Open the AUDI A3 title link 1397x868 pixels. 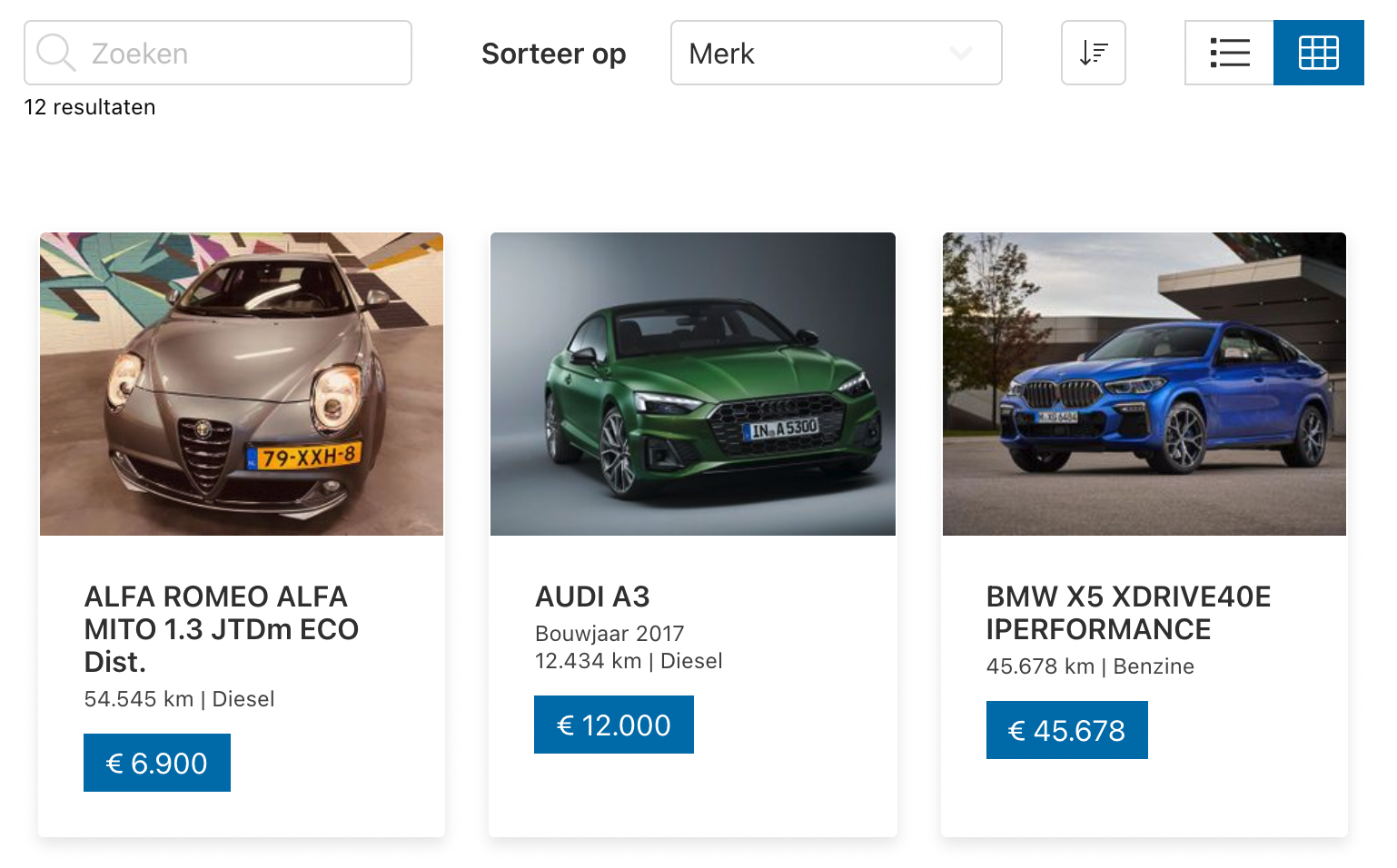coord(592,597)
